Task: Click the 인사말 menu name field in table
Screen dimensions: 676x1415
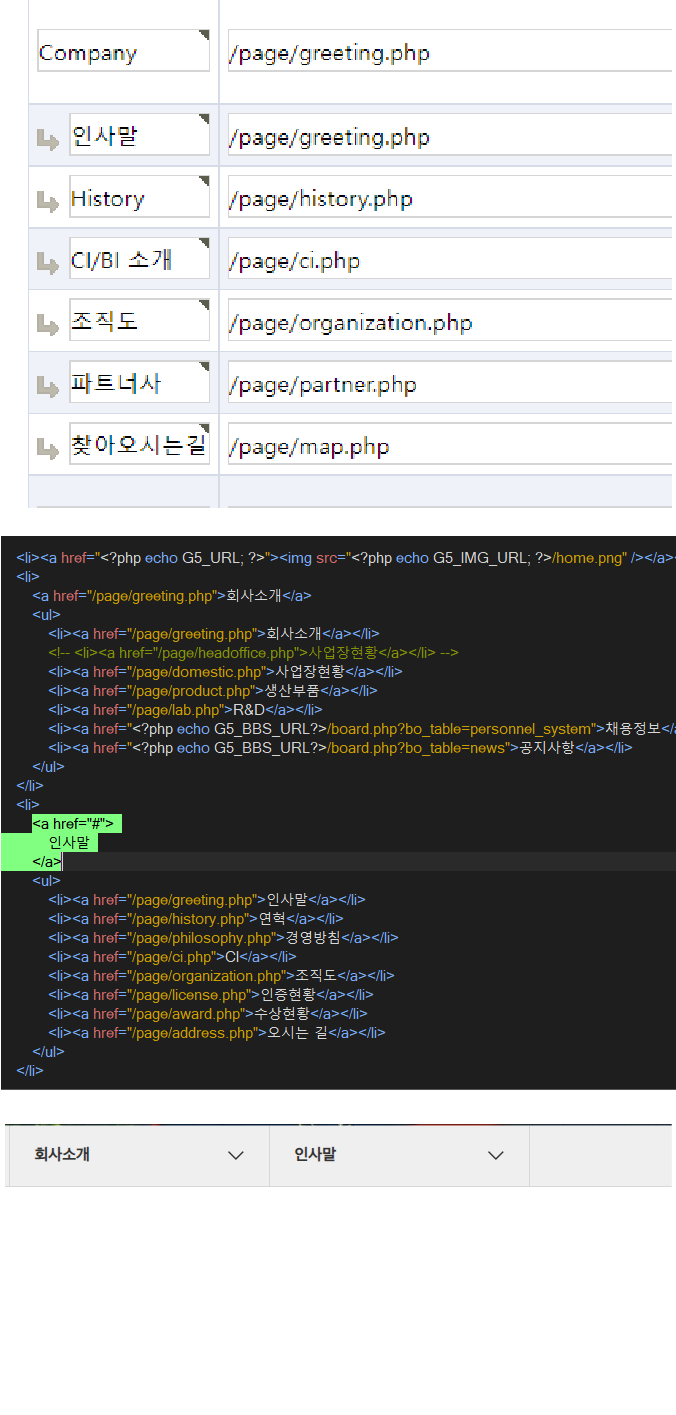Action: (x=140, y=134)
